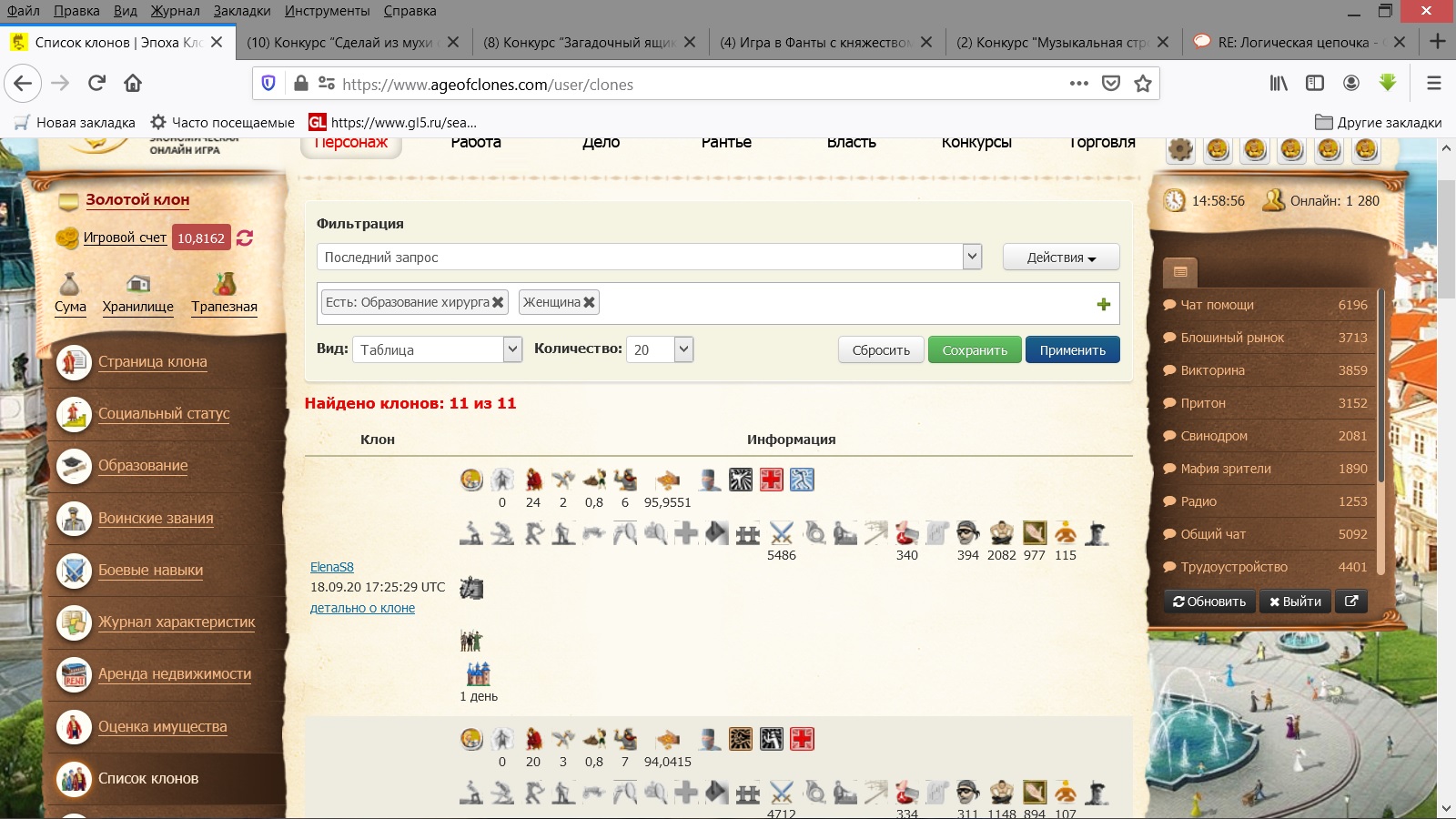Click the Образование graduation cap icon
Image resolution: width=1456 pixels, height=819 pixels.
click(x=74, y=466)
